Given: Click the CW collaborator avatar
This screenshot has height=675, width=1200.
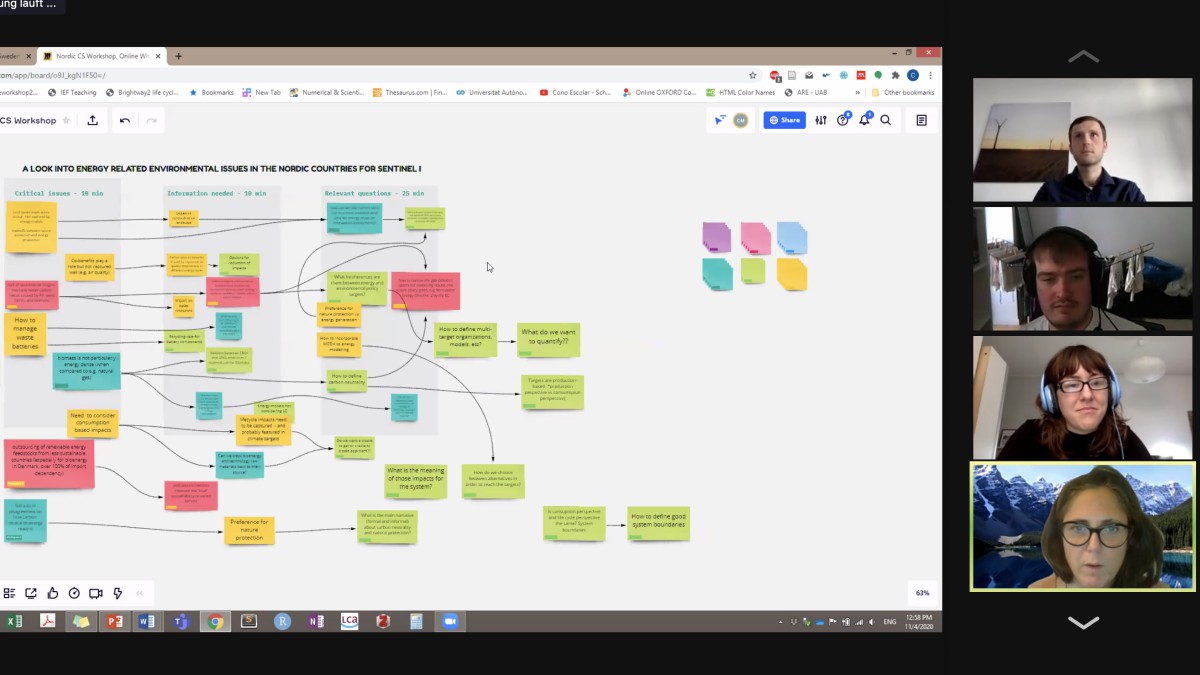Looking at the screenshot, I should pyautogui.click(x=741, y=120).
